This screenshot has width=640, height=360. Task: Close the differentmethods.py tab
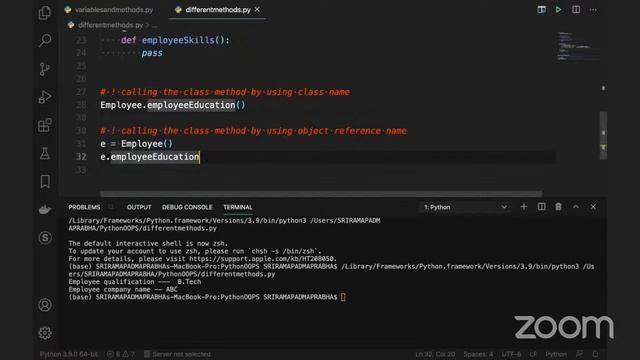(x=257, y=9)
